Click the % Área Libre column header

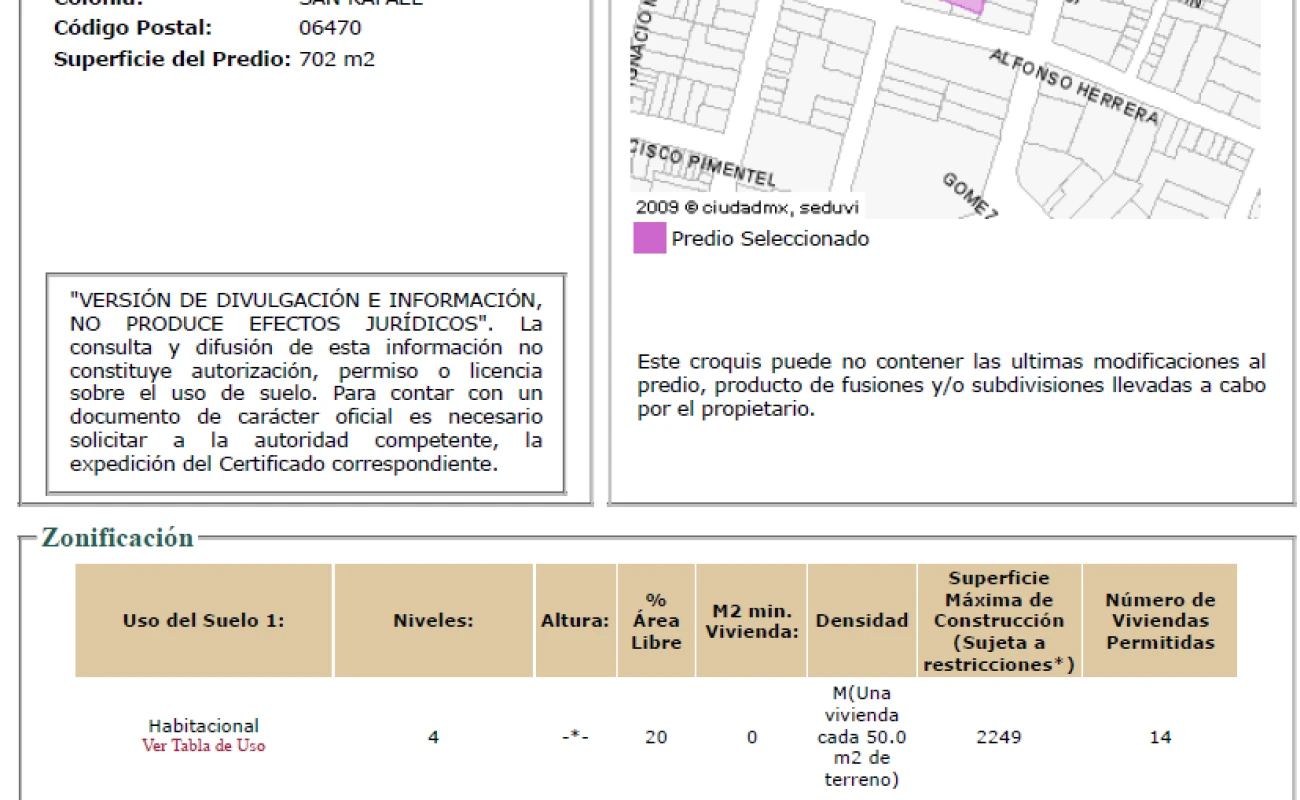point(656,621)
